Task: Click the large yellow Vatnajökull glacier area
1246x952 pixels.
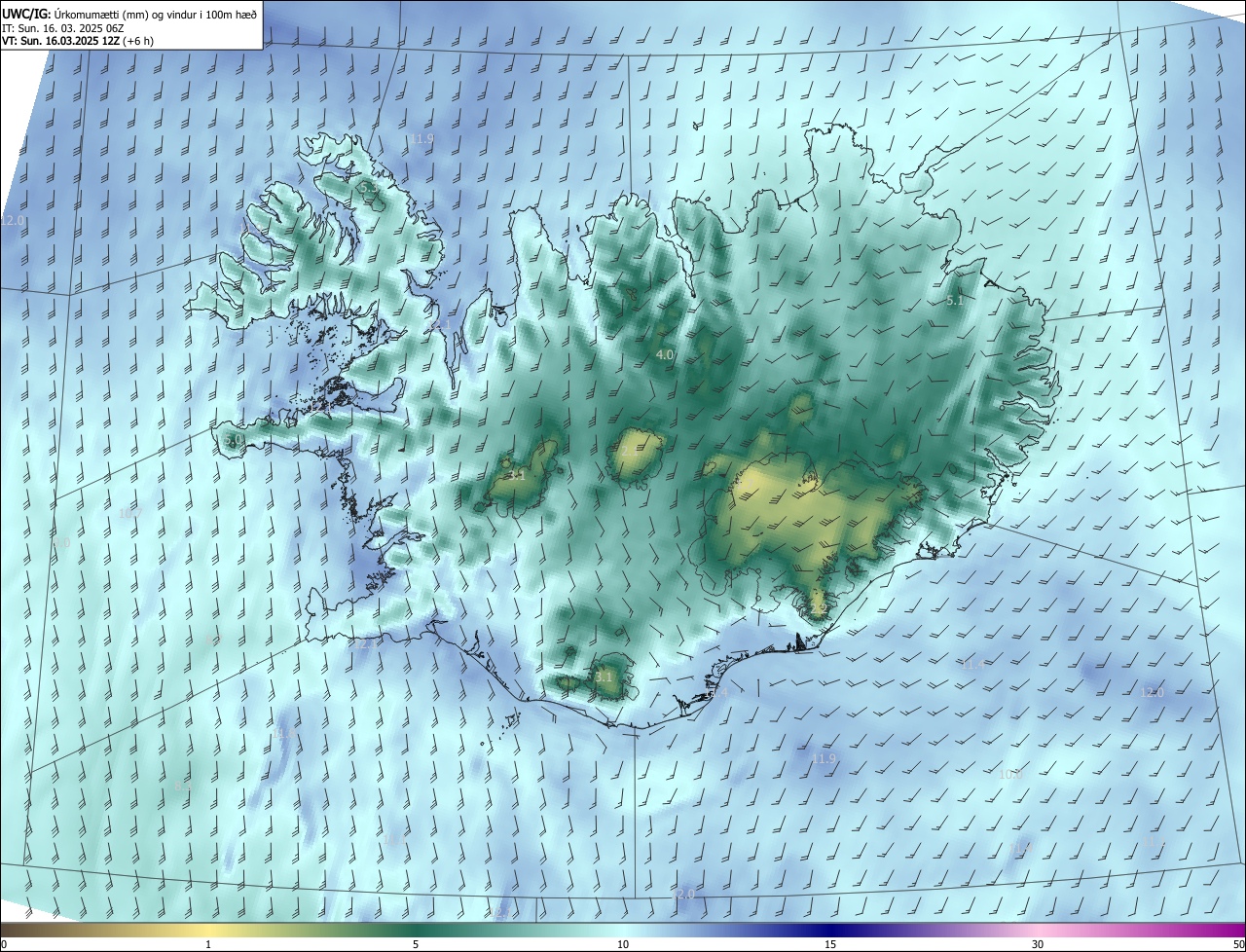Action: pos(808,511)
